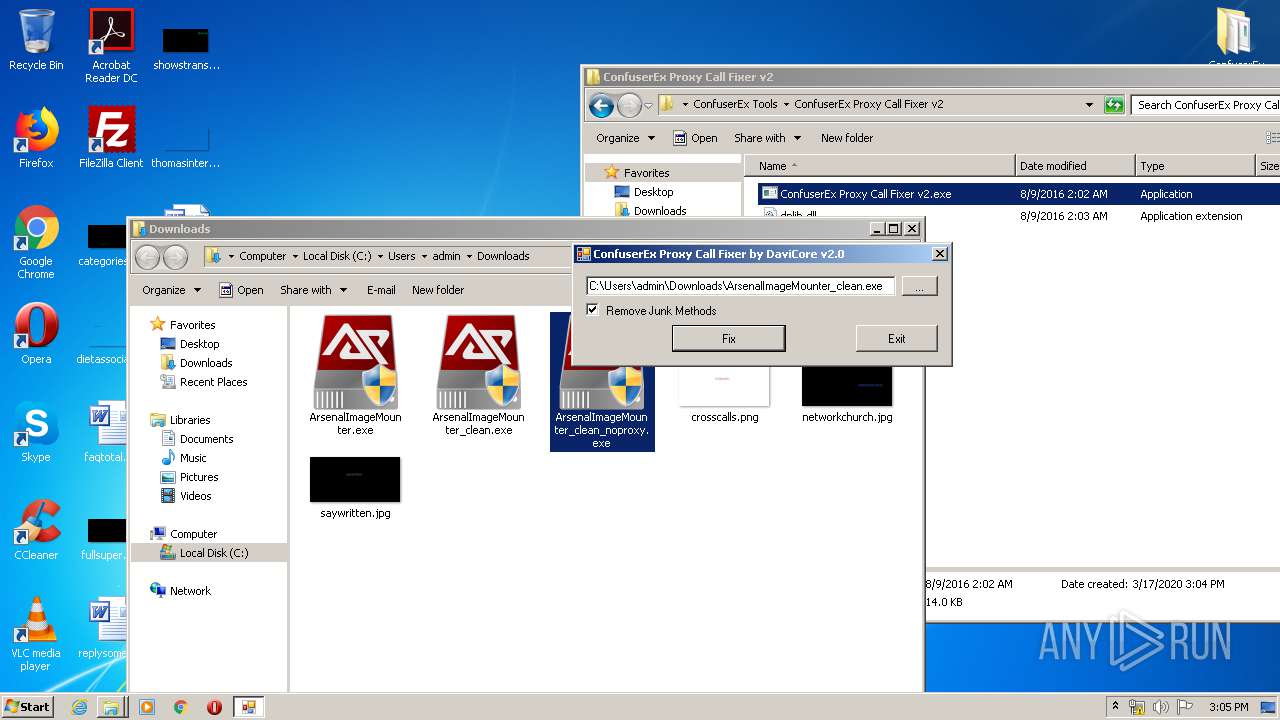Open Share with dropdown in Downloads window

click(x=314, y=290)
